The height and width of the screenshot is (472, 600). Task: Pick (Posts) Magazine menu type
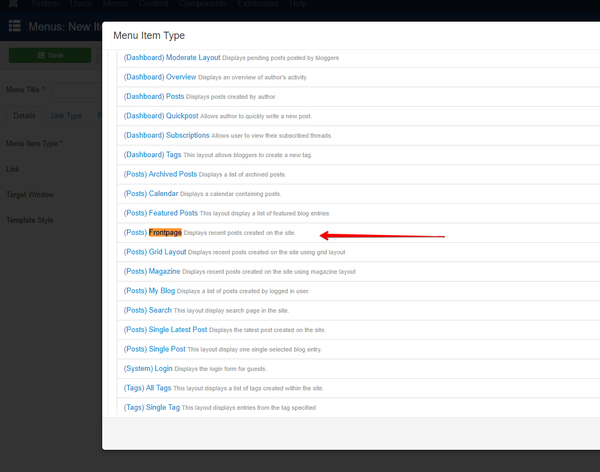click(x=152, y=271)
